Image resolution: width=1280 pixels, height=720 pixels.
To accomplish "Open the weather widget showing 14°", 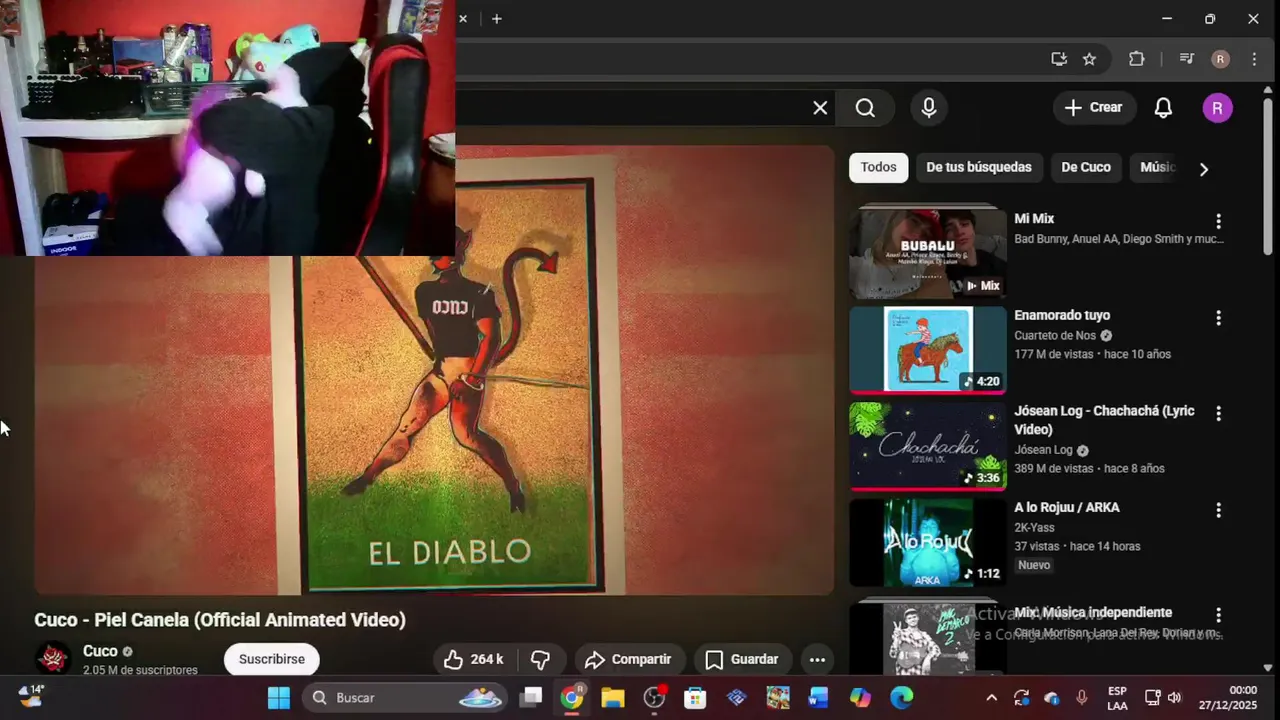I will (31, 696).
